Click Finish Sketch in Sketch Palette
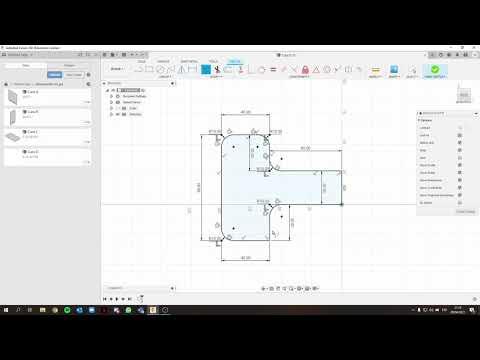The image size is (480, 360). (465, 212)
